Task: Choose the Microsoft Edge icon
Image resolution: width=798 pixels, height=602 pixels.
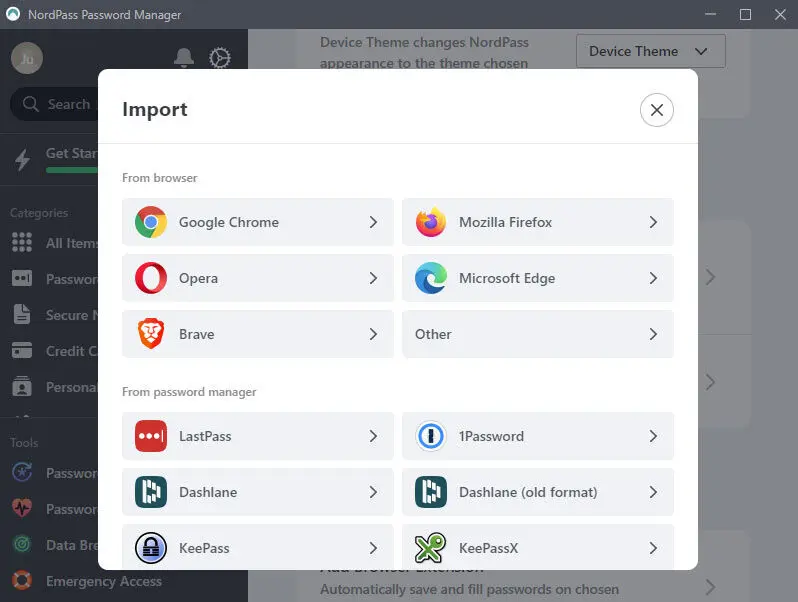Action: point(431,278)
